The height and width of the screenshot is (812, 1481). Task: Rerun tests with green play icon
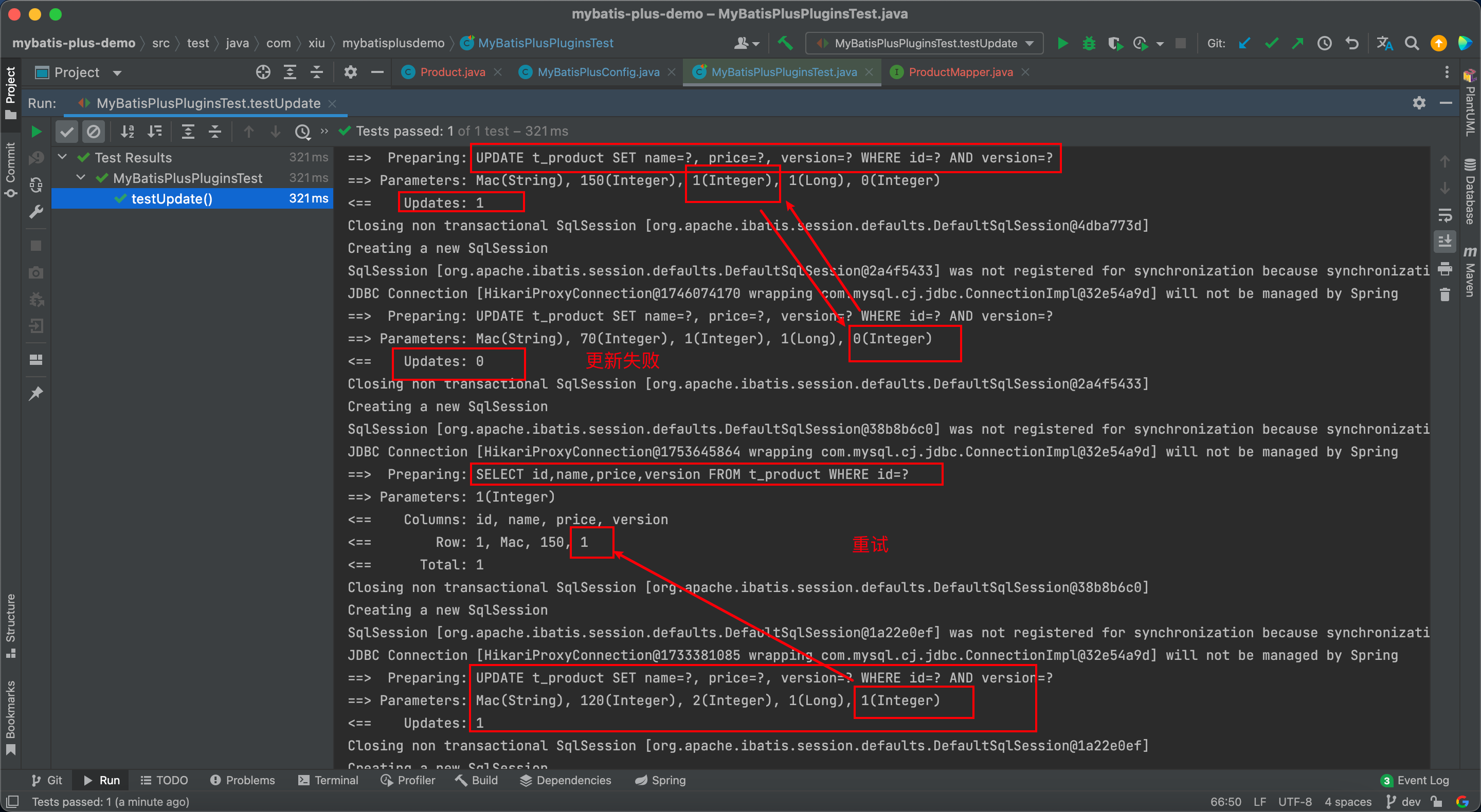(x=36, y=132)
